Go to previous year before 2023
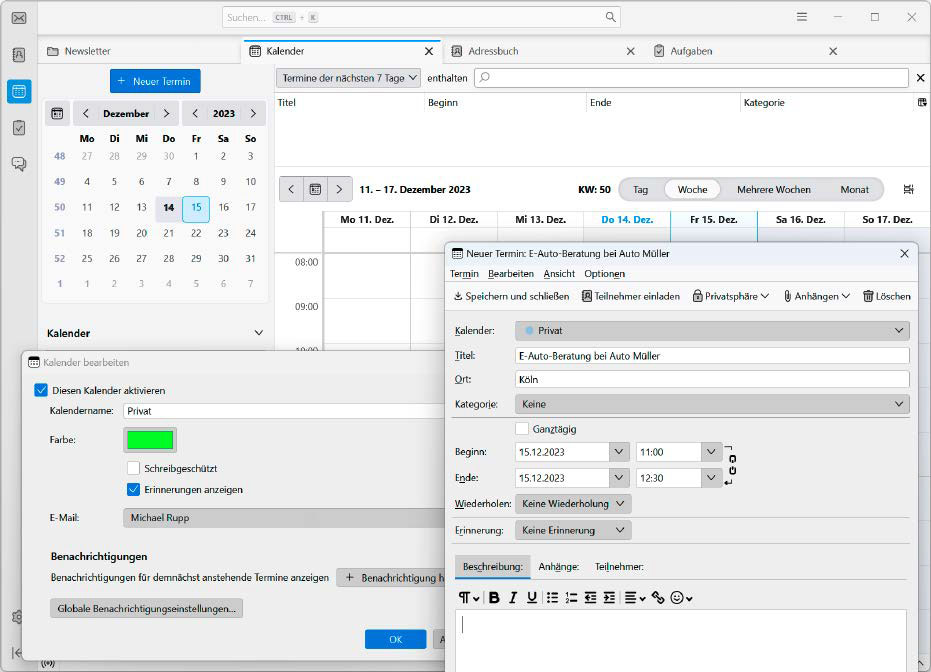 (x=195, y=113)
